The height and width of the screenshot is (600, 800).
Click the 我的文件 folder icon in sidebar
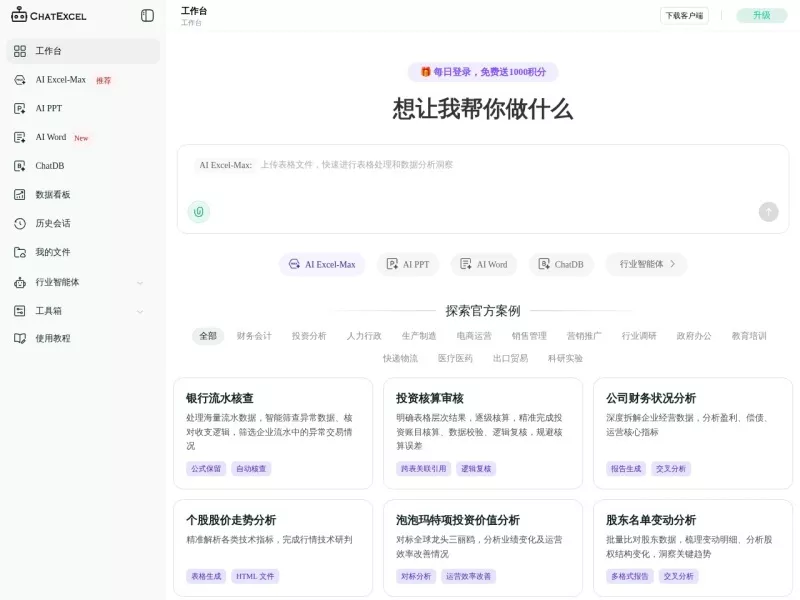point(20,252)
